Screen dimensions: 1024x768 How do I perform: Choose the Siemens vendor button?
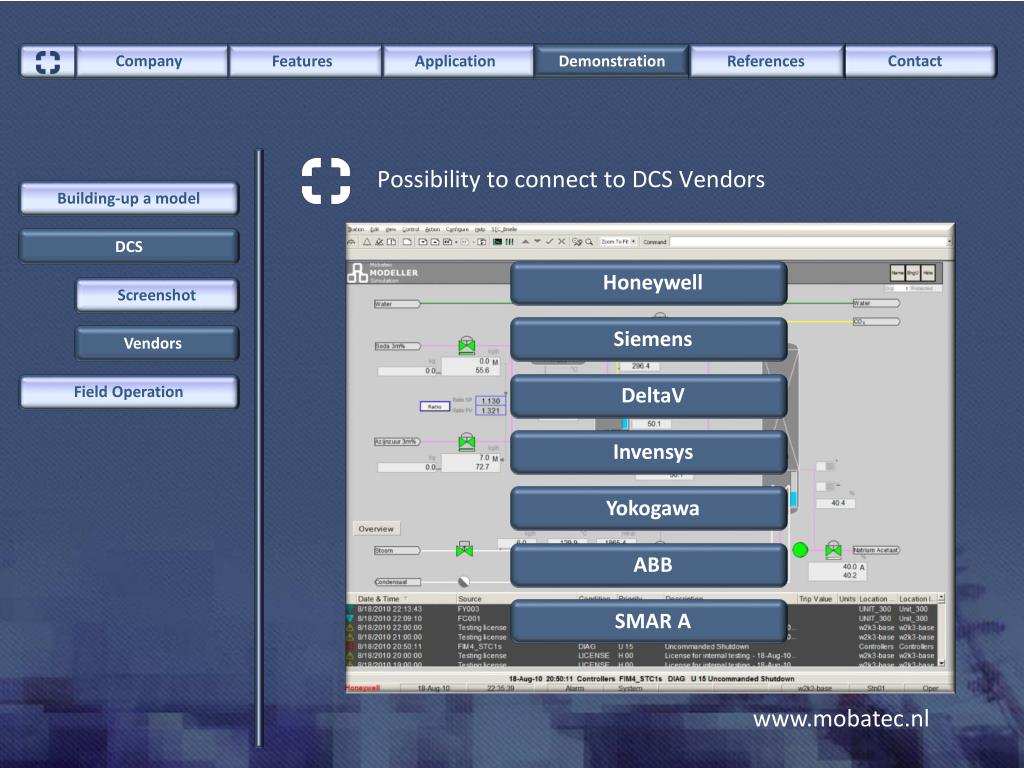tap(649, 339)
